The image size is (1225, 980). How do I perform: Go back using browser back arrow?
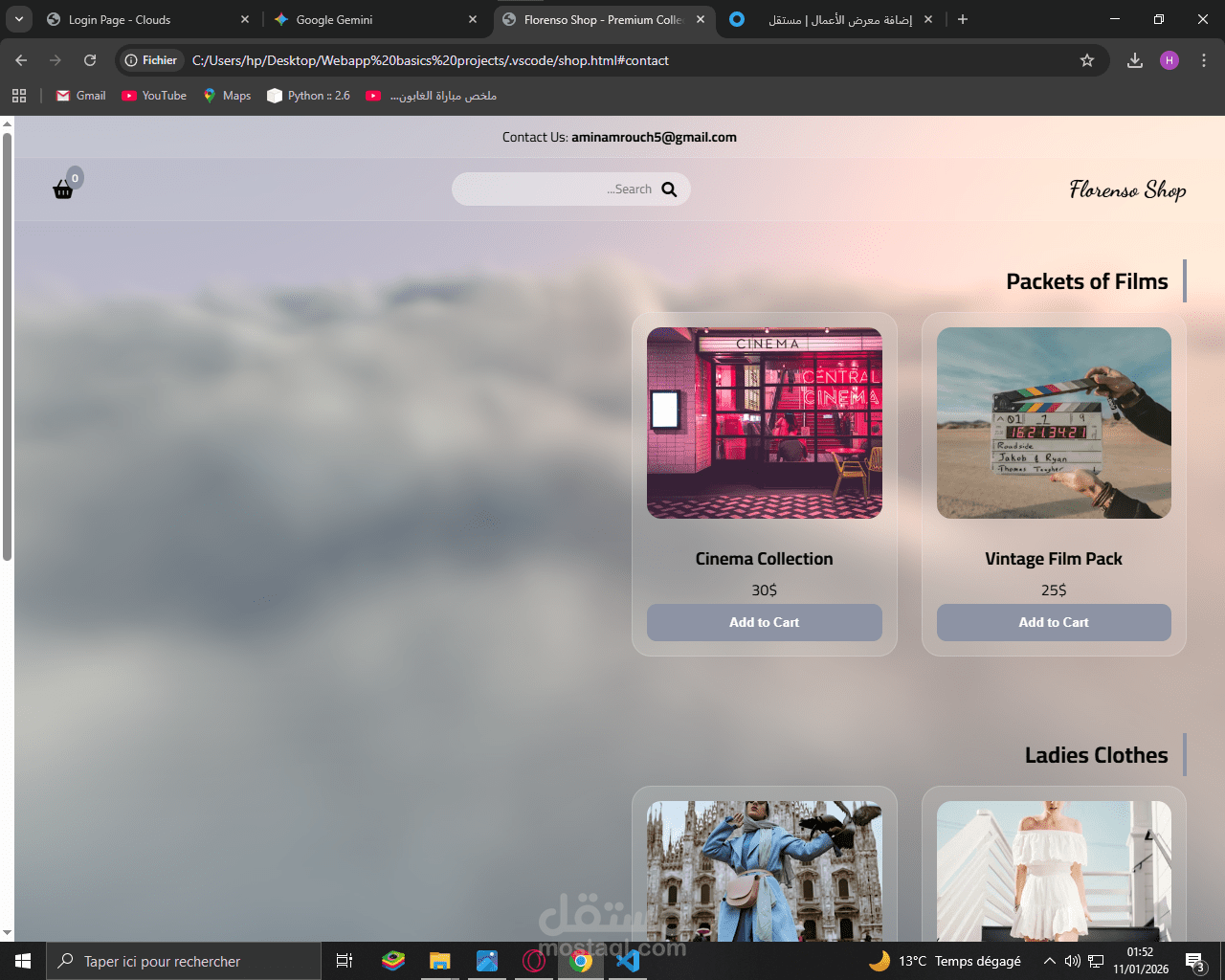click(21, 60)
